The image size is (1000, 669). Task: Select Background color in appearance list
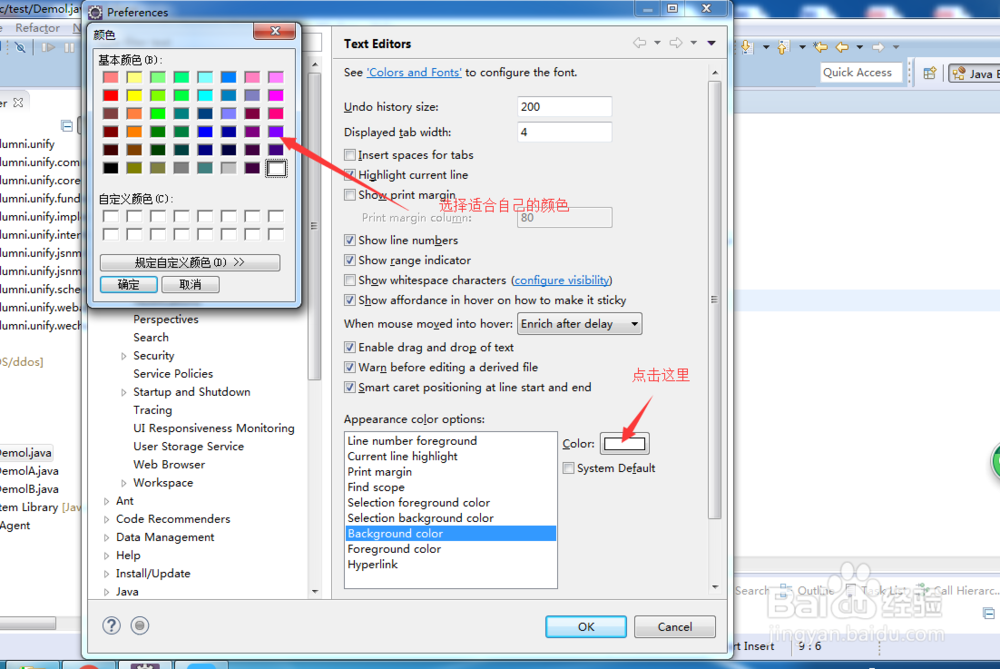pyautogui.click(x=450, y=534)
